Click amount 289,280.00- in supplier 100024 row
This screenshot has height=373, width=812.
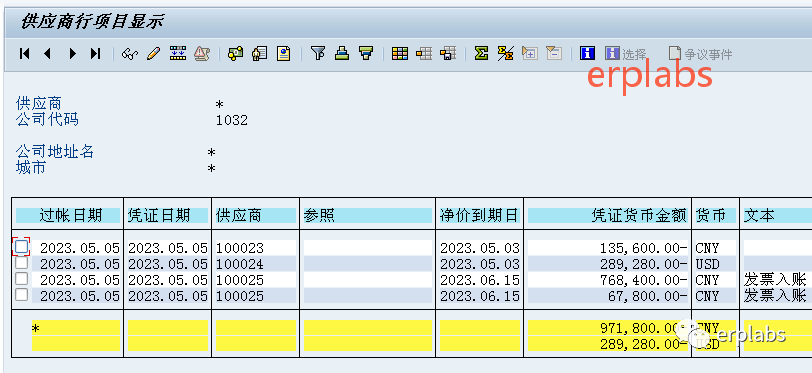pos(607,264)
